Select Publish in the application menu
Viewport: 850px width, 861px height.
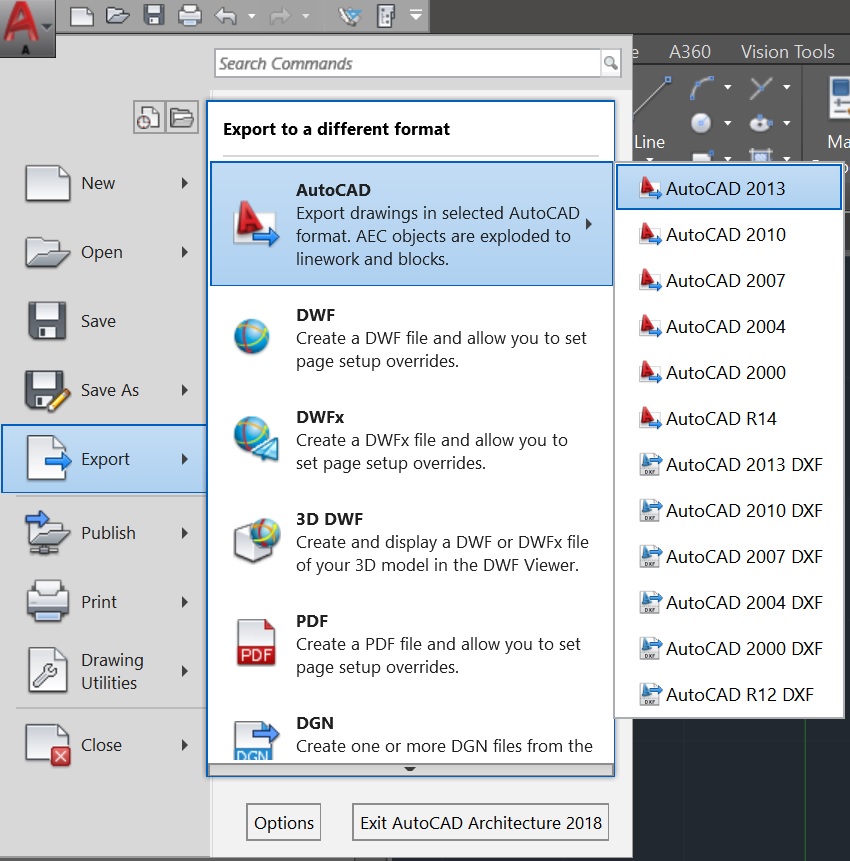[x=104, y=533]
